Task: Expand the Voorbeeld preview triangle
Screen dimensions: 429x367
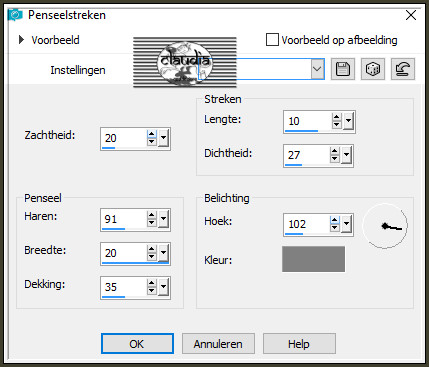Action: coord(21,40)
